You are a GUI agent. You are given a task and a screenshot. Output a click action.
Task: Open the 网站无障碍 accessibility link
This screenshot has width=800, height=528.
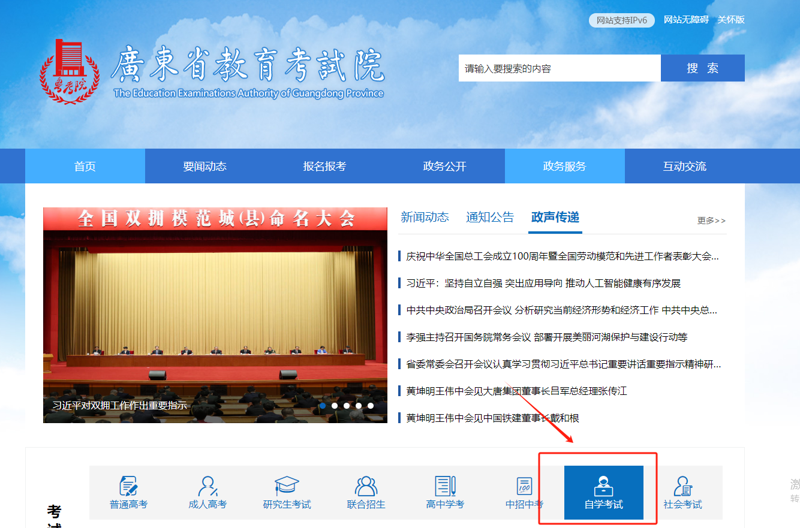[685, 20]
